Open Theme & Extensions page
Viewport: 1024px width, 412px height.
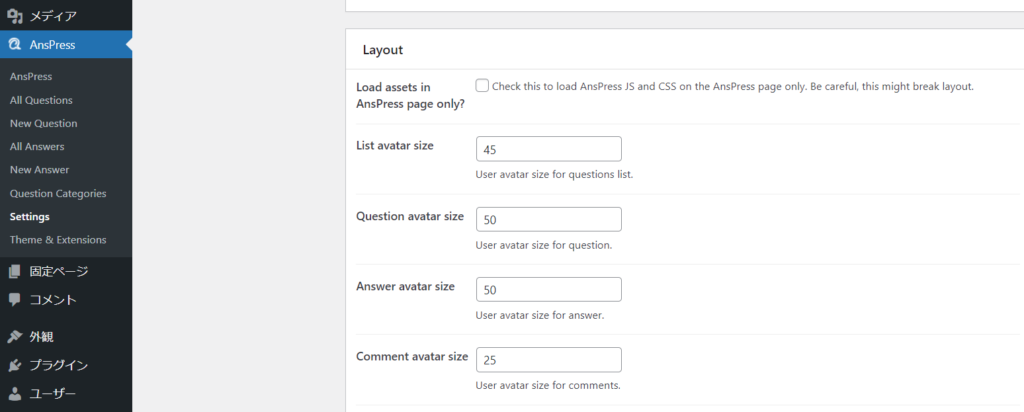57,240
